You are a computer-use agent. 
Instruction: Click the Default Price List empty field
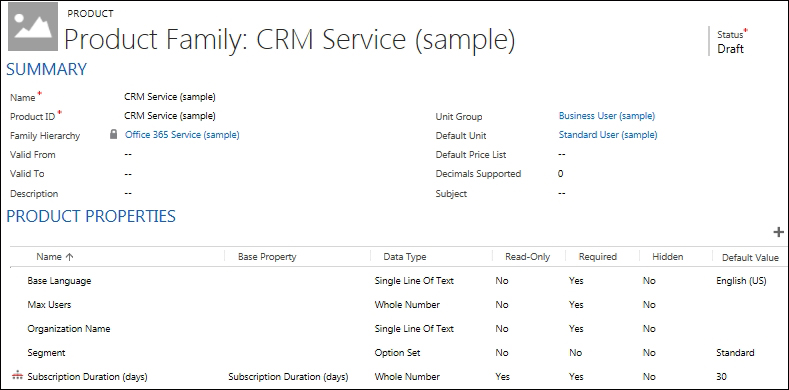coord(562,154)
